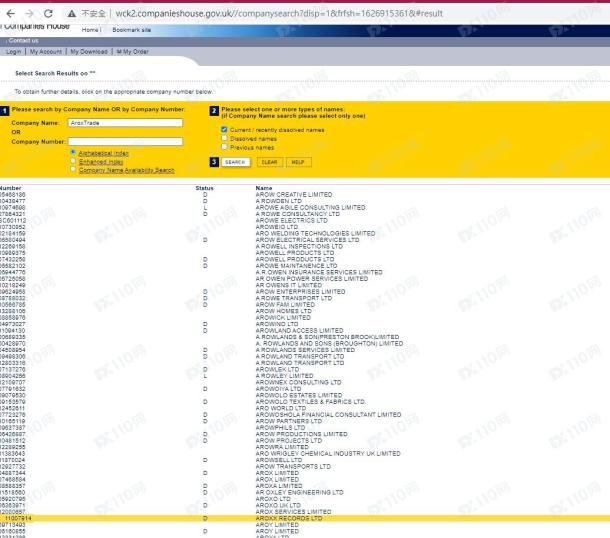Uncheck Current / recently dissolved names
The width and height of the screenshot is (610, 538).
point(224,129)
